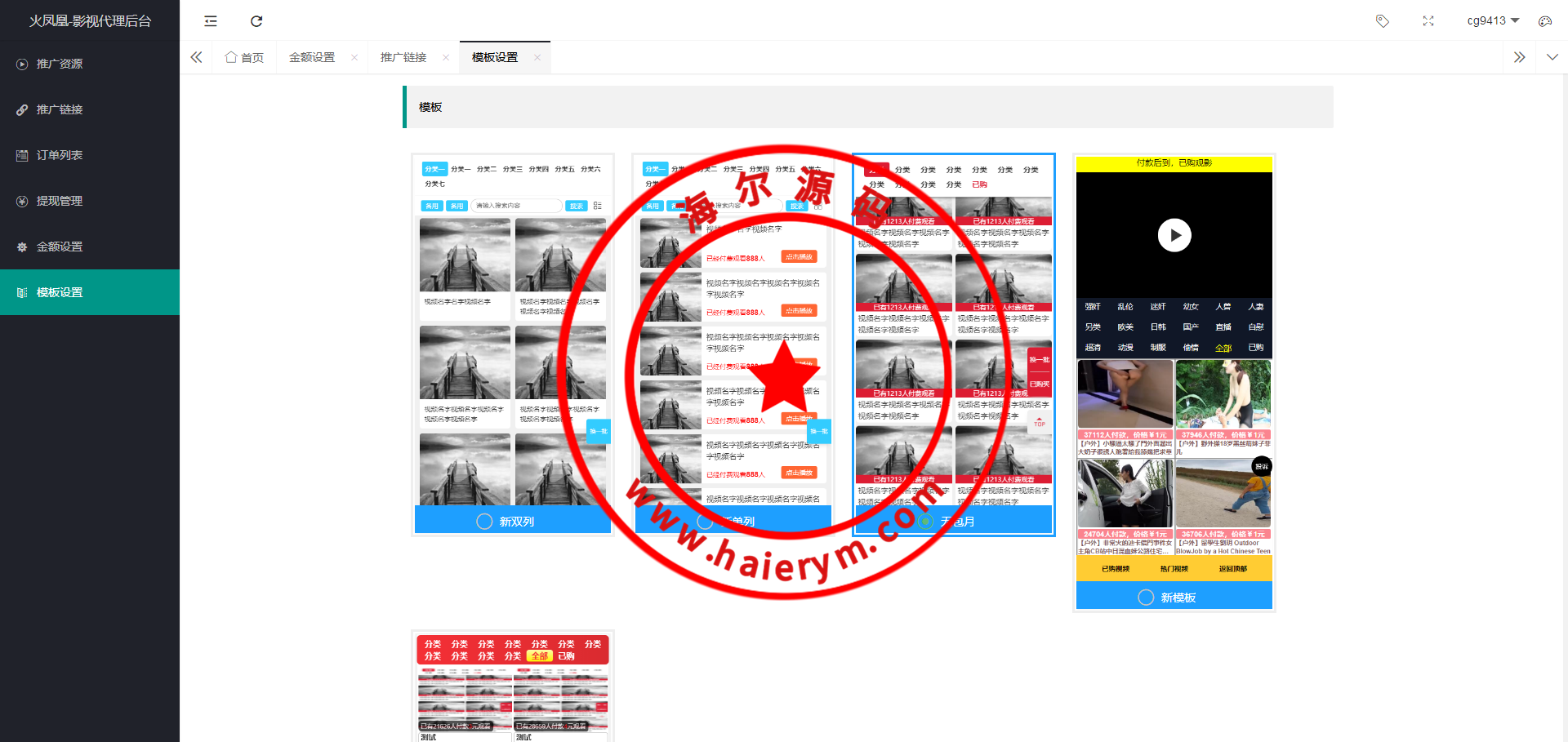This screenshot has width=1568, height=742.
Task: Open 提现管理 in the sidebar
Action: [60, 201]
